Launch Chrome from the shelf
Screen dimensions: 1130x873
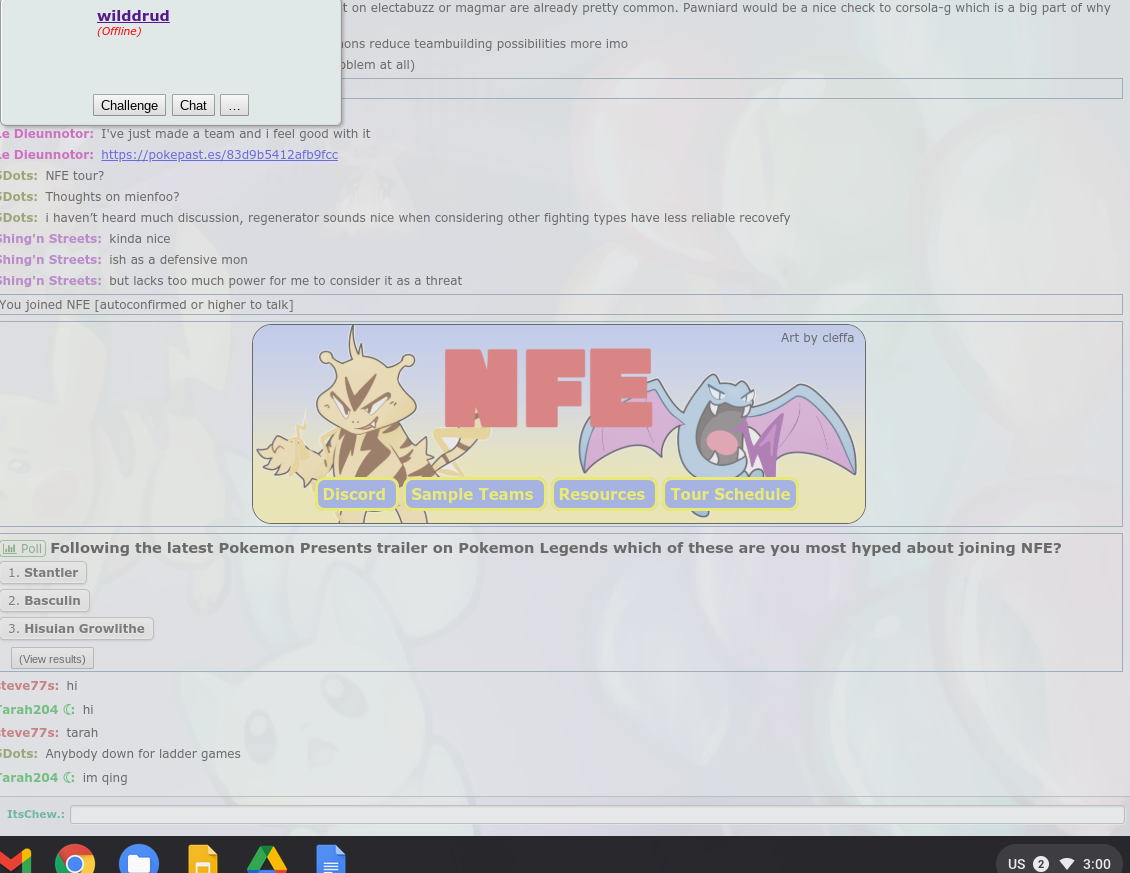click(x=75, y=859)
